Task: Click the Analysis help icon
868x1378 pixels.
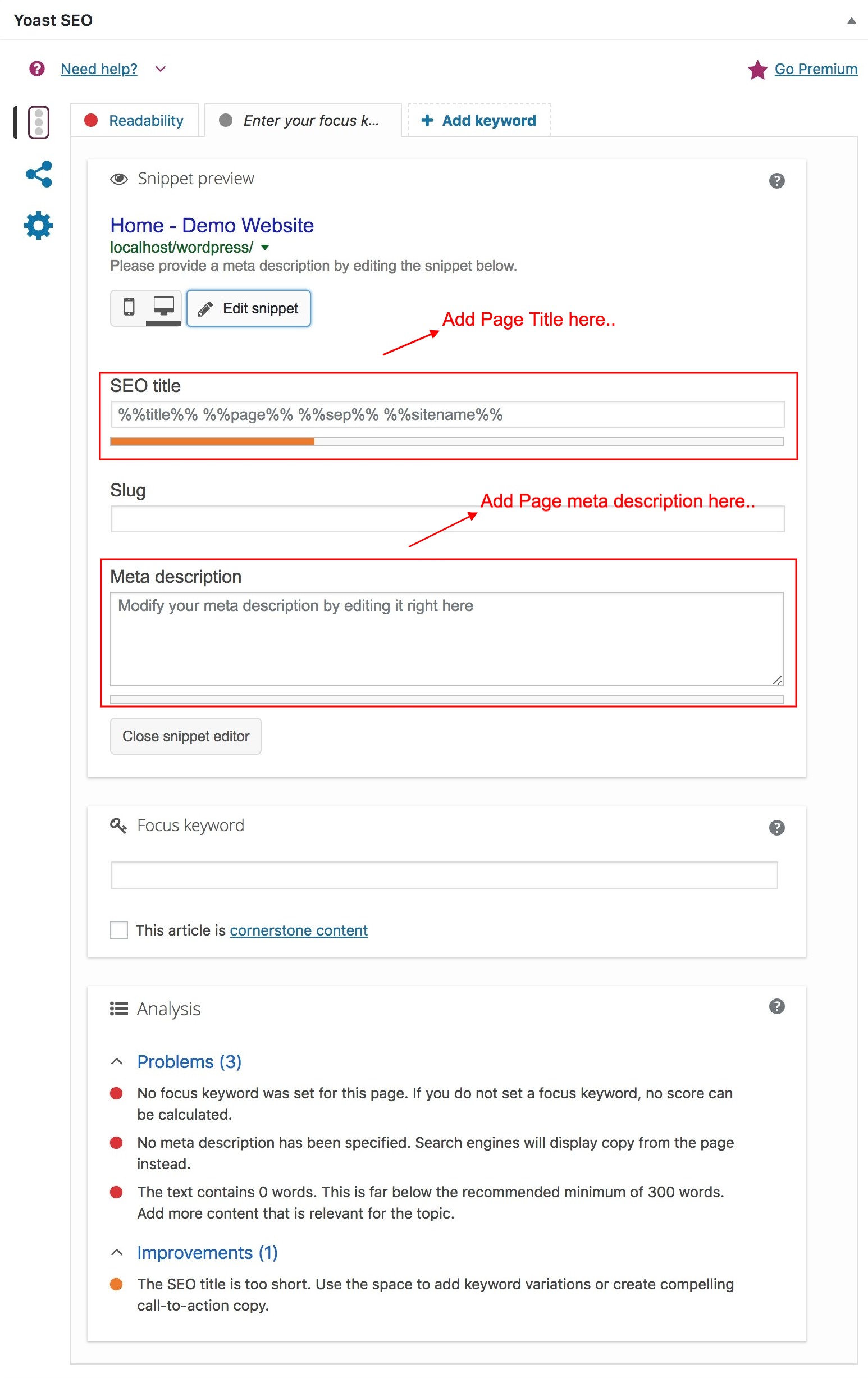Action: pyautogui.click(x=776, y=1006)
